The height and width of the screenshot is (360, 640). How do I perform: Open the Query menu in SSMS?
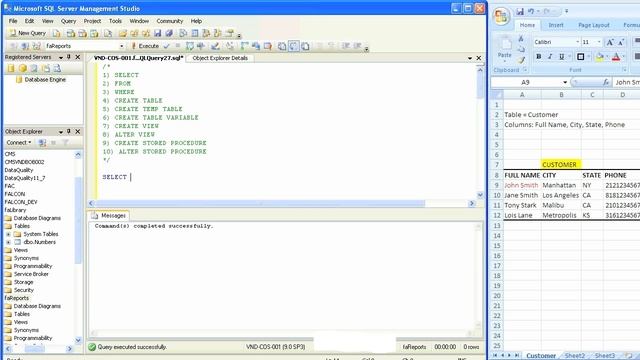pyautogui.click(x=69, y=21)
